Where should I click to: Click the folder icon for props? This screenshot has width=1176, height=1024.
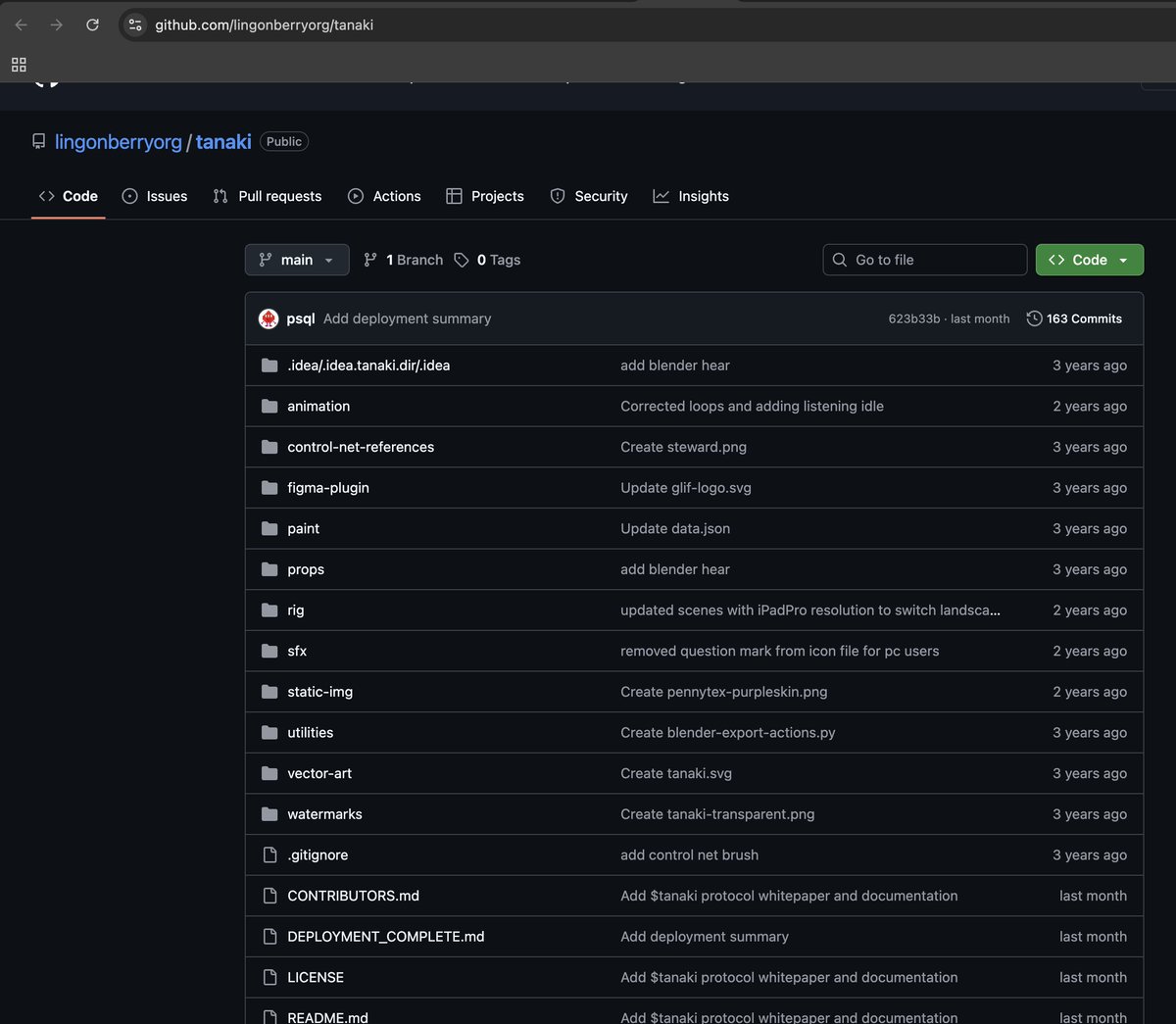tap(269, 569)
